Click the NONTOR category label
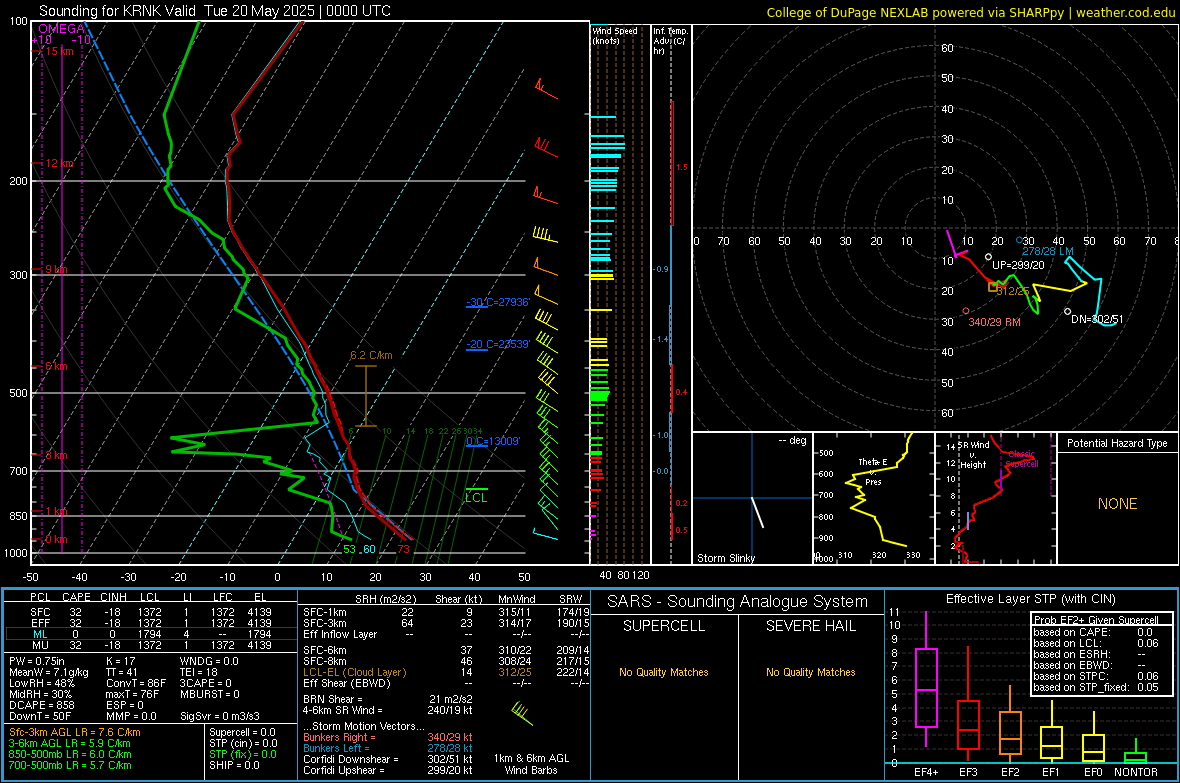1180x783 pixels. (1136, 772)
